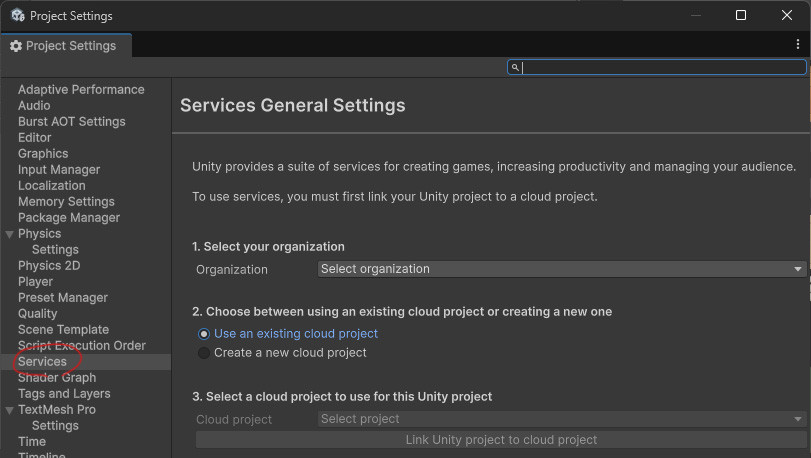
Task: Select Create a new cloud project
Action: pyautogui.click(x=204, y=353)
